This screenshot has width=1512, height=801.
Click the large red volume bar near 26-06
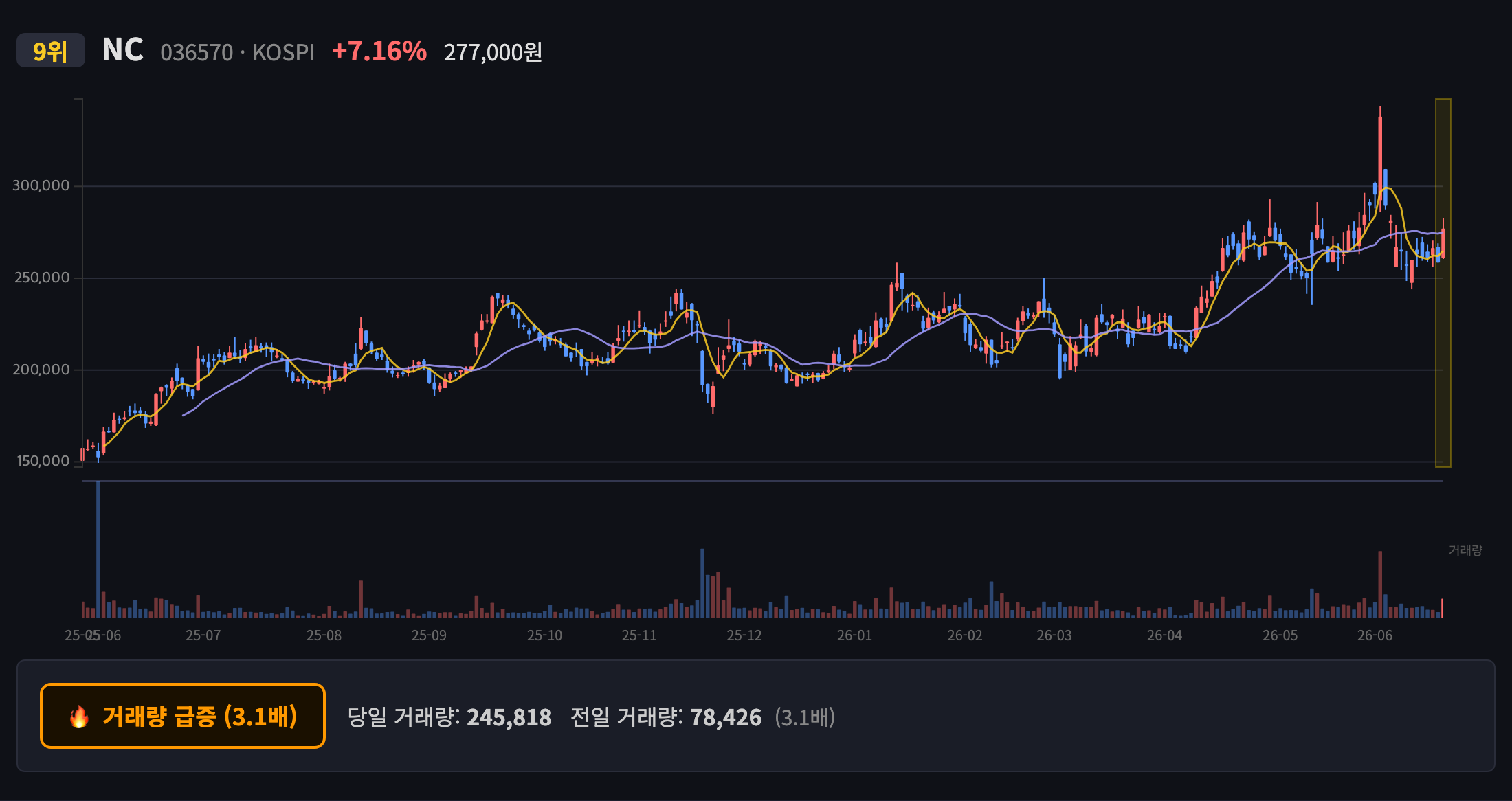[x=1380, y=585]
